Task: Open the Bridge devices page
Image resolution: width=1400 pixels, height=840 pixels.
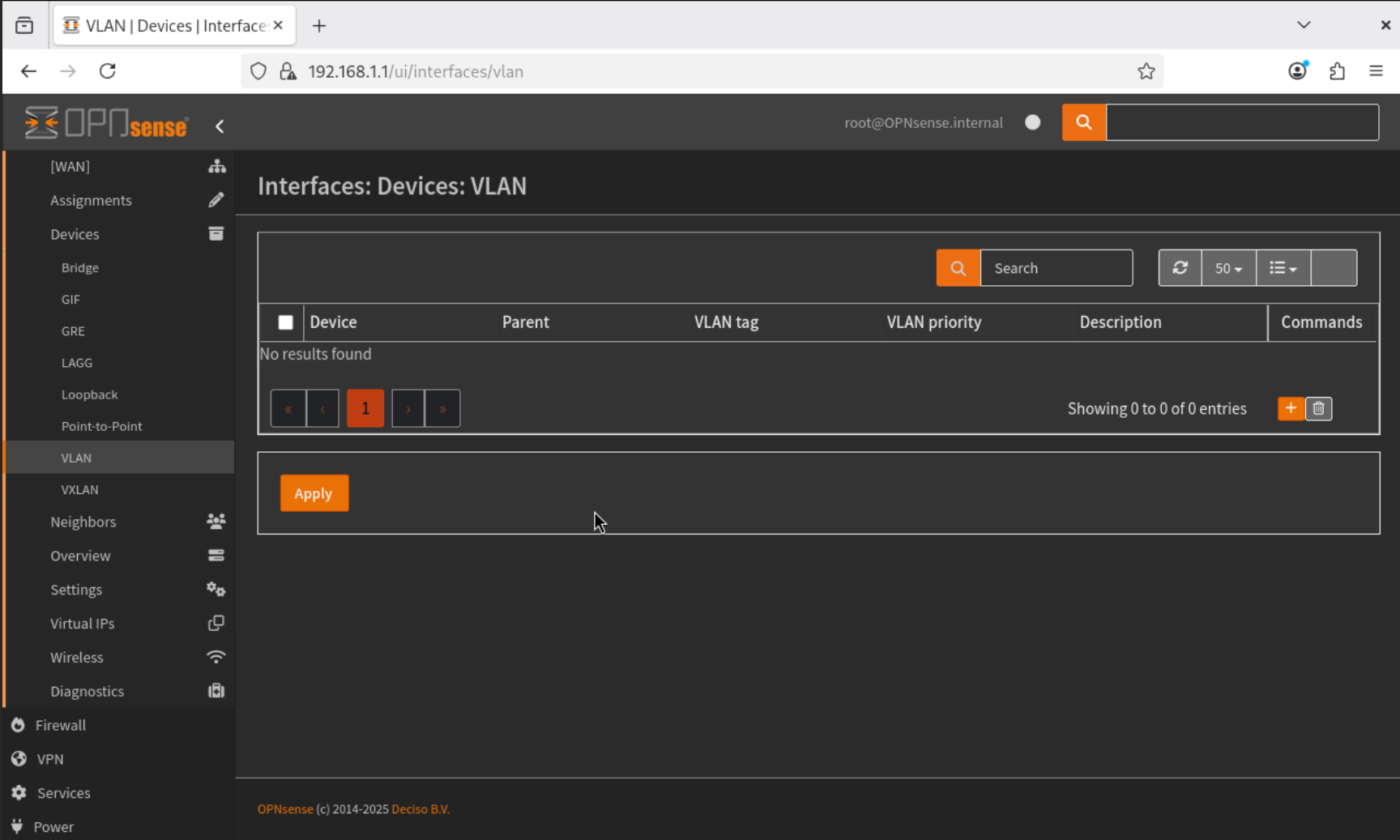Action: [x=80, y=268]
